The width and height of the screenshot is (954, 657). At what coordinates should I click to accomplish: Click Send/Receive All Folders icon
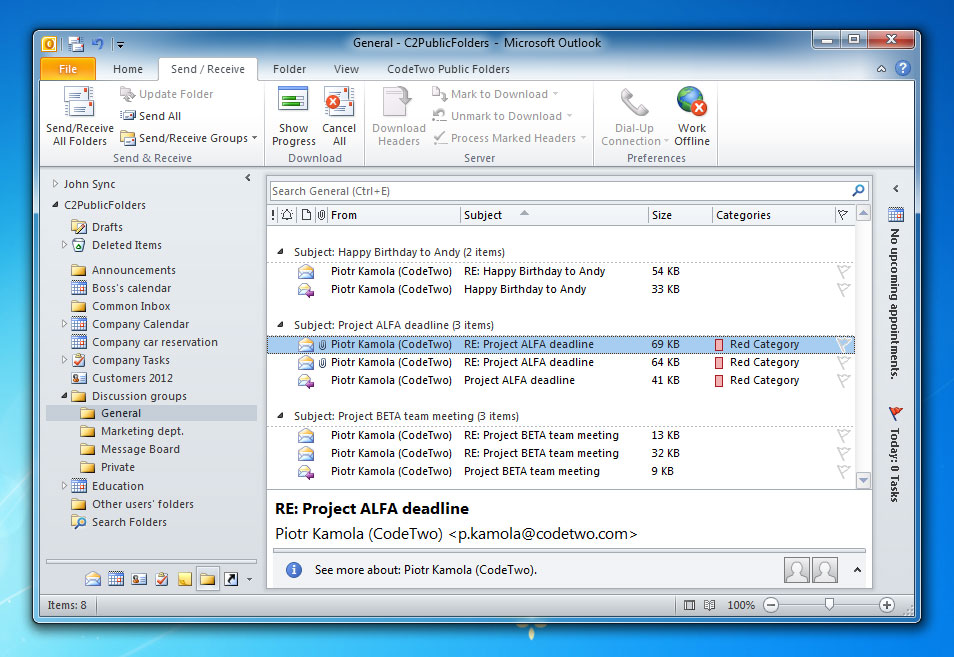pyautogui.click(x=79, y=102)
